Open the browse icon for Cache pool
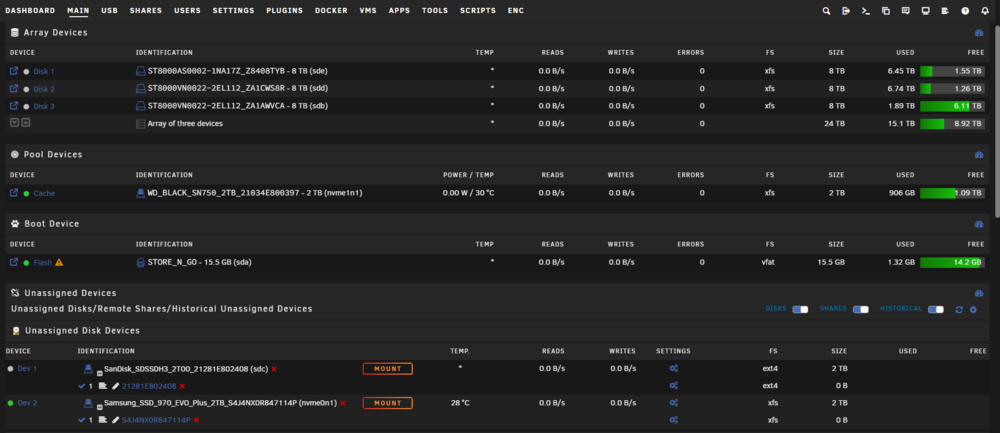The image size is (1000, 433). coord(14,193)
